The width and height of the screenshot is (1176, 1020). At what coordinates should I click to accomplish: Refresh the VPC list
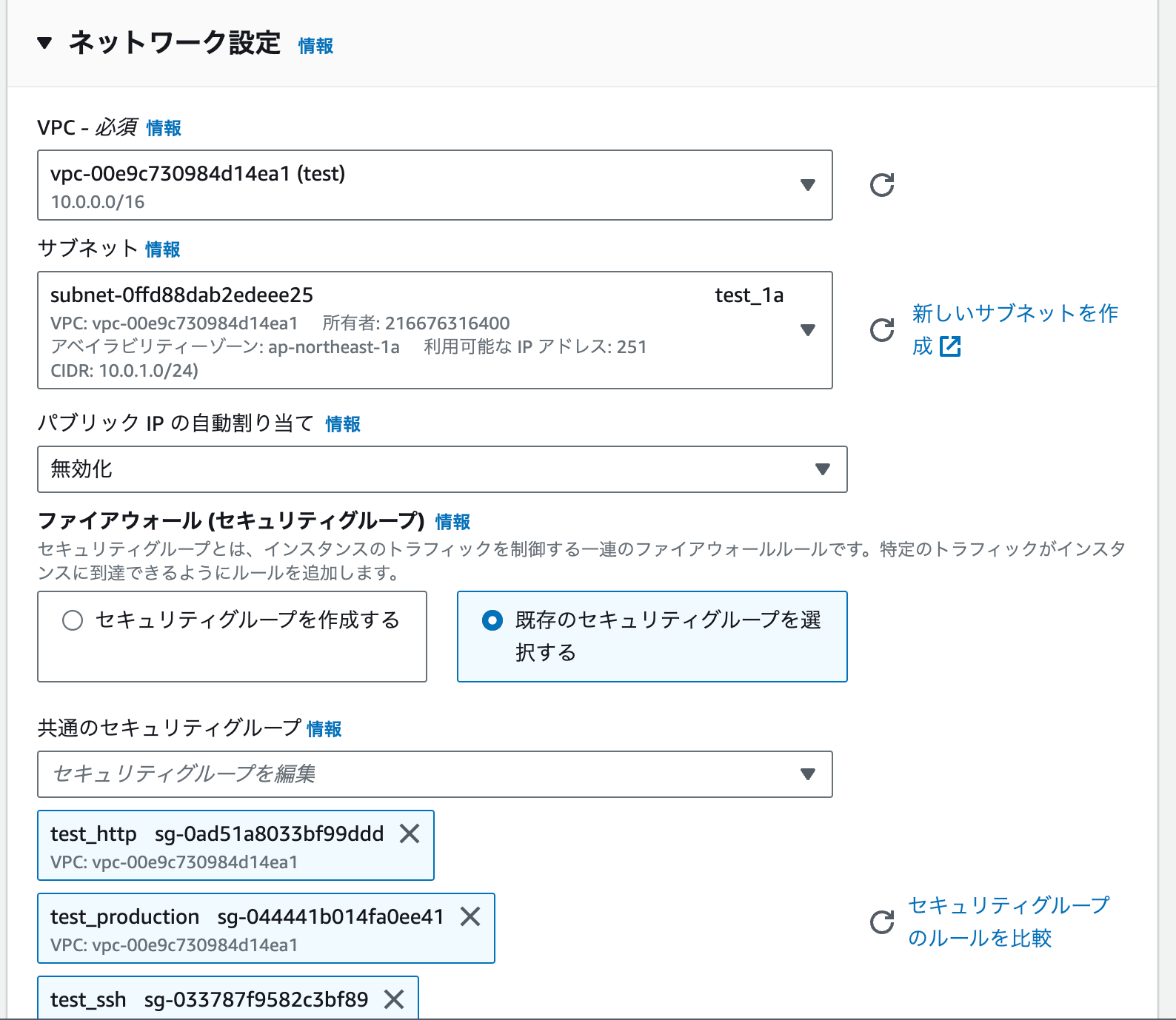click(x=881, y=185)
